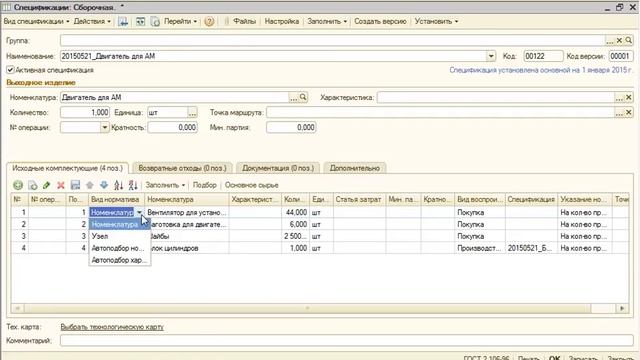
Task: Click the Создать версию button
Action: coord(380,21)
